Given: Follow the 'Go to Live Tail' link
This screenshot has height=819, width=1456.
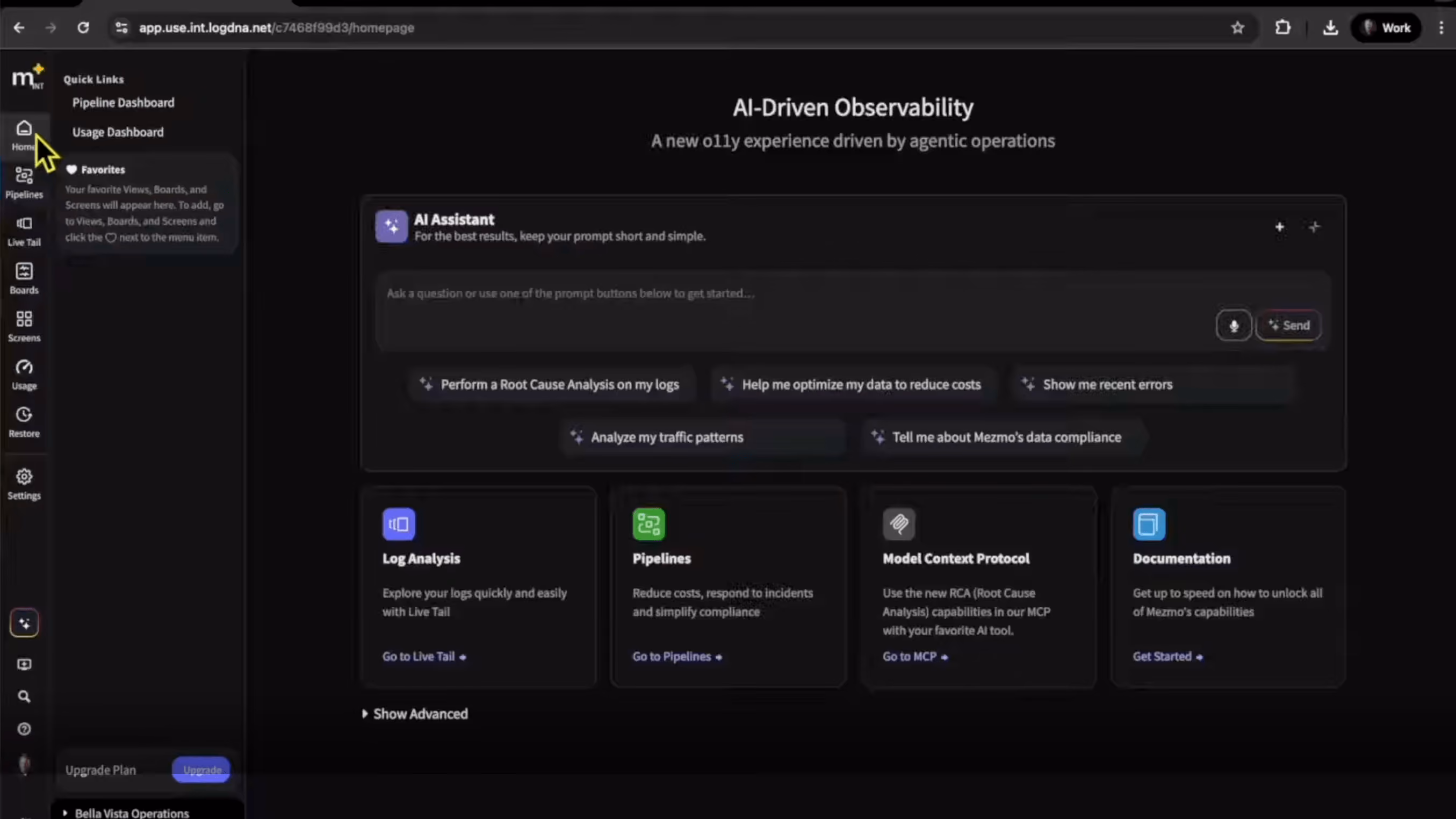Looking at the screenshot, I should click(424, 657).
